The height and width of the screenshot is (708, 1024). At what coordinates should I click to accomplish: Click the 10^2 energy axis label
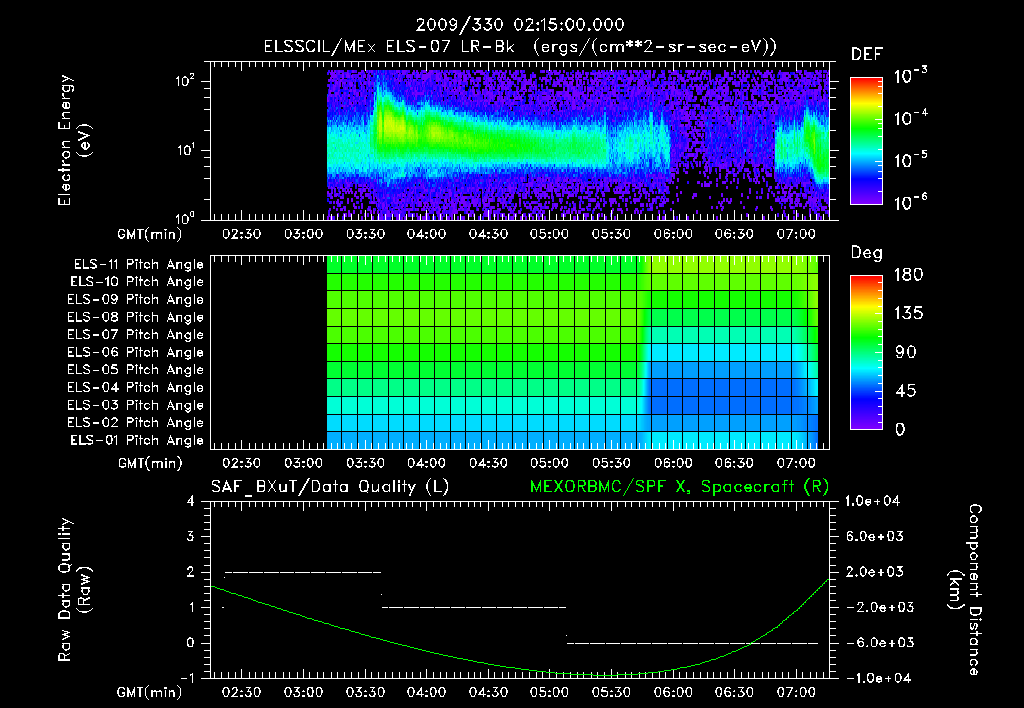[x=185, y=81]
